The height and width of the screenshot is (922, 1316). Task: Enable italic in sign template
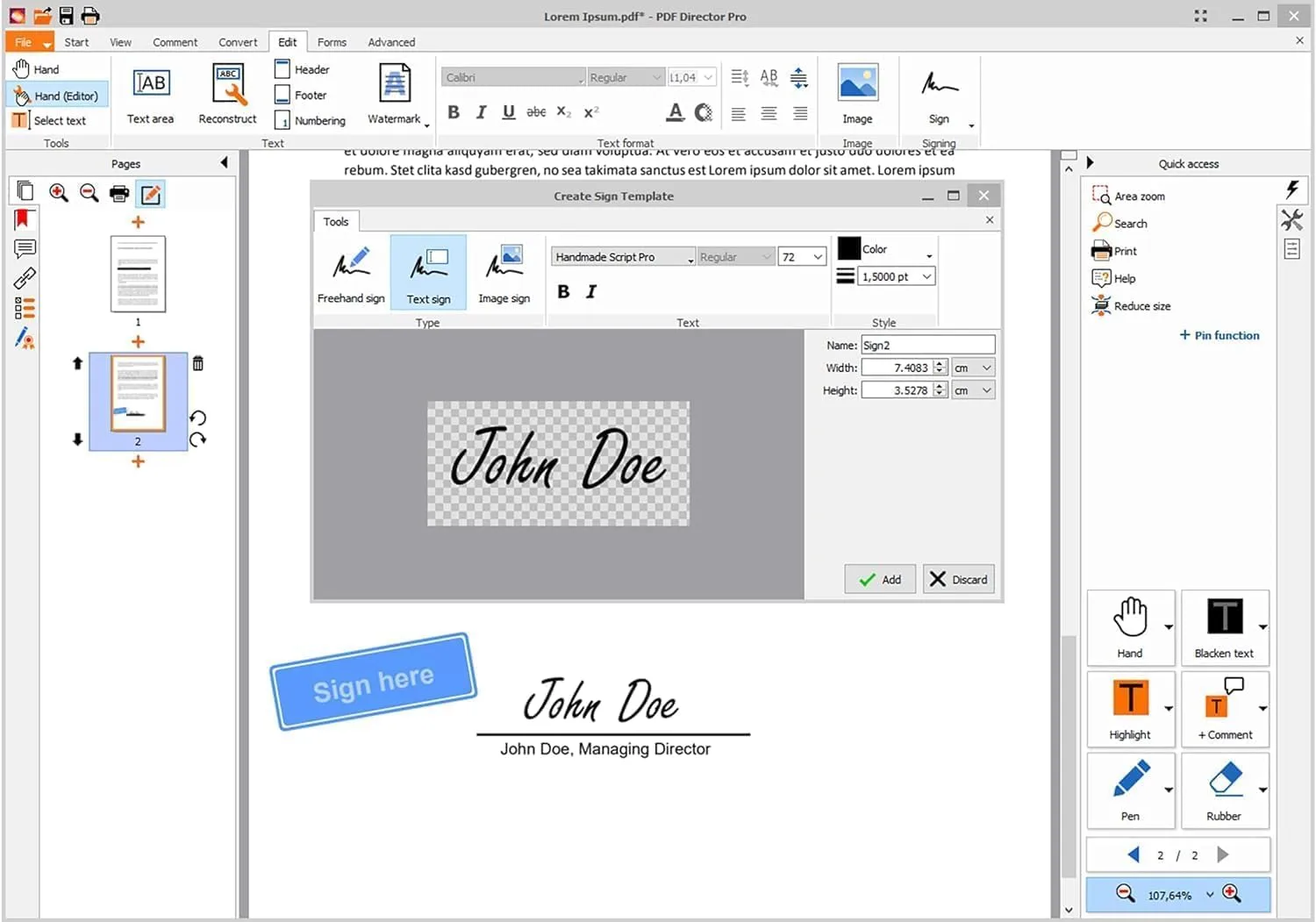[591, 291]
